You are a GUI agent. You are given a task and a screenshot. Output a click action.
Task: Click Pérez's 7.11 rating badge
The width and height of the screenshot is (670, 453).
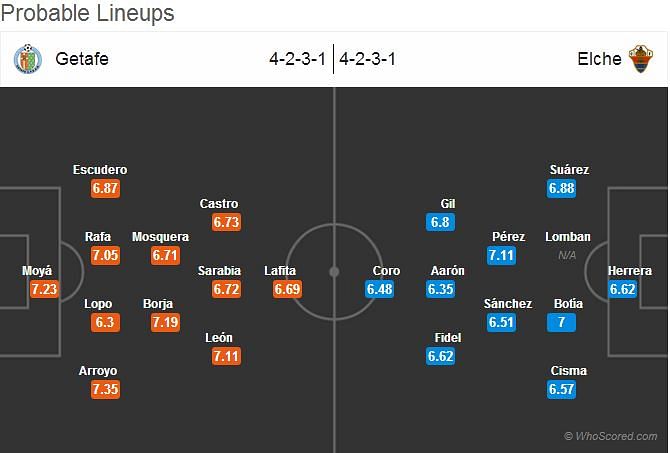[501, 256]
